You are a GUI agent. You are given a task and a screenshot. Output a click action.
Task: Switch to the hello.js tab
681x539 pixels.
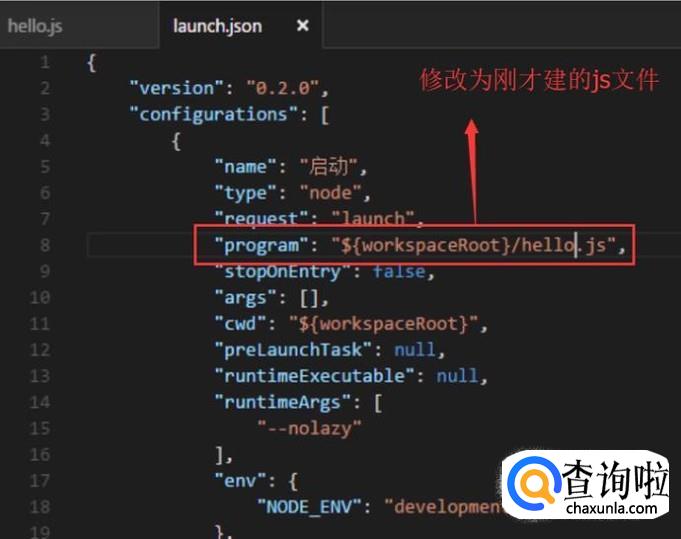(x=35, y=26)
